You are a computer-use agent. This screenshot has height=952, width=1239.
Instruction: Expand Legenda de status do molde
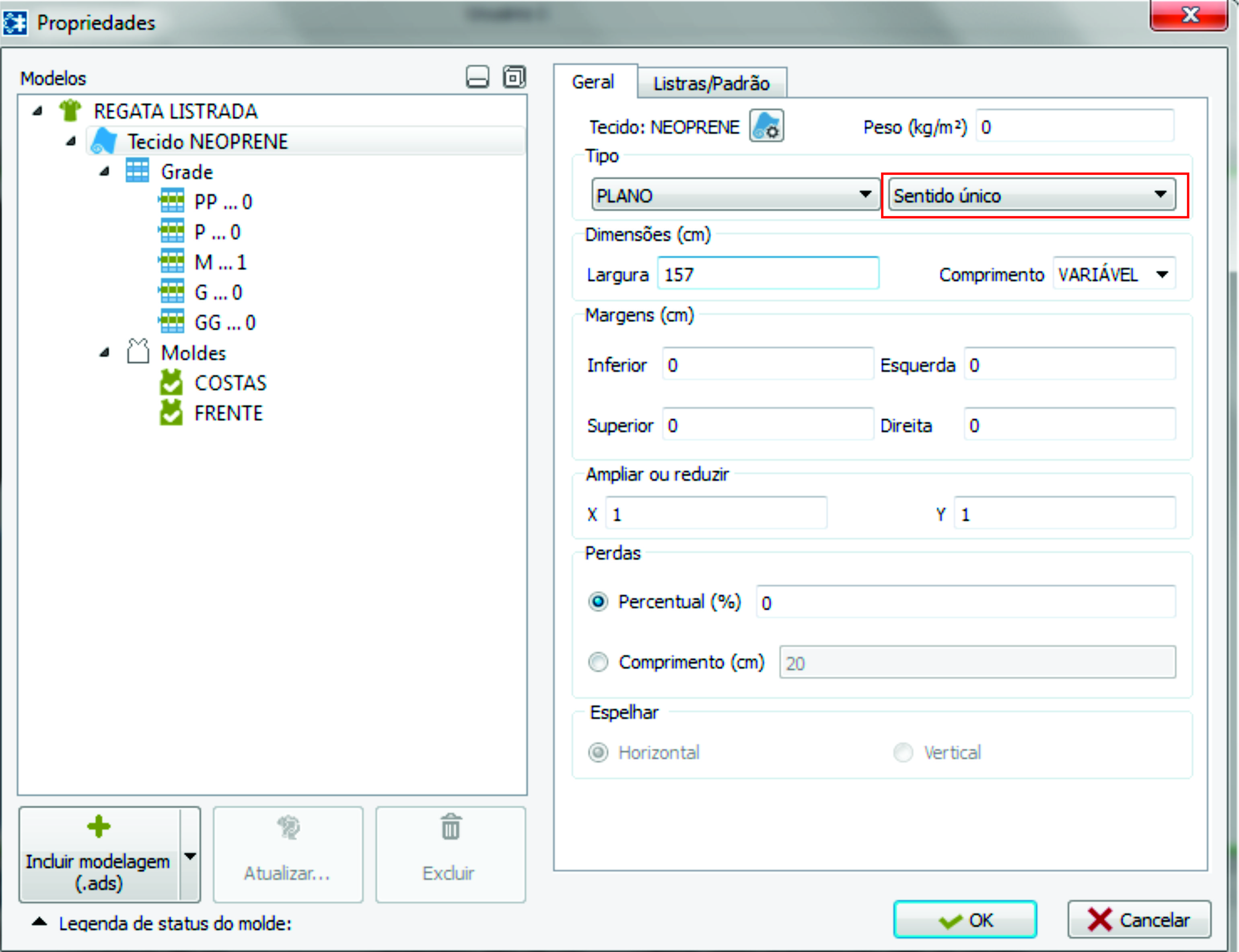39,921
